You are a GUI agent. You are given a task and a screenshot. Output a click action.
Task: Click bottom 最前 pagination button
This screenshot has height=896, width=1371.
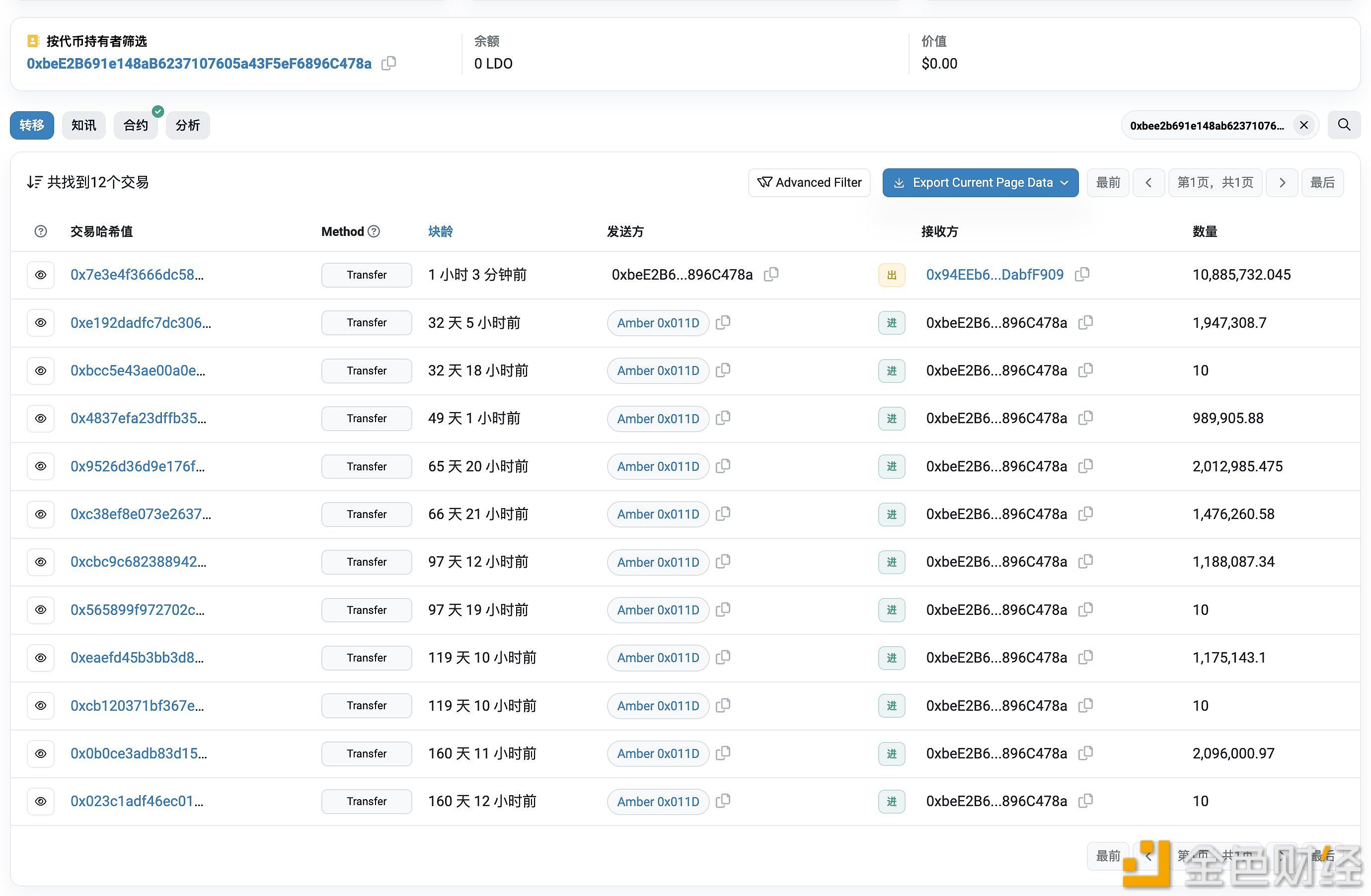(x=1108, y=856)
